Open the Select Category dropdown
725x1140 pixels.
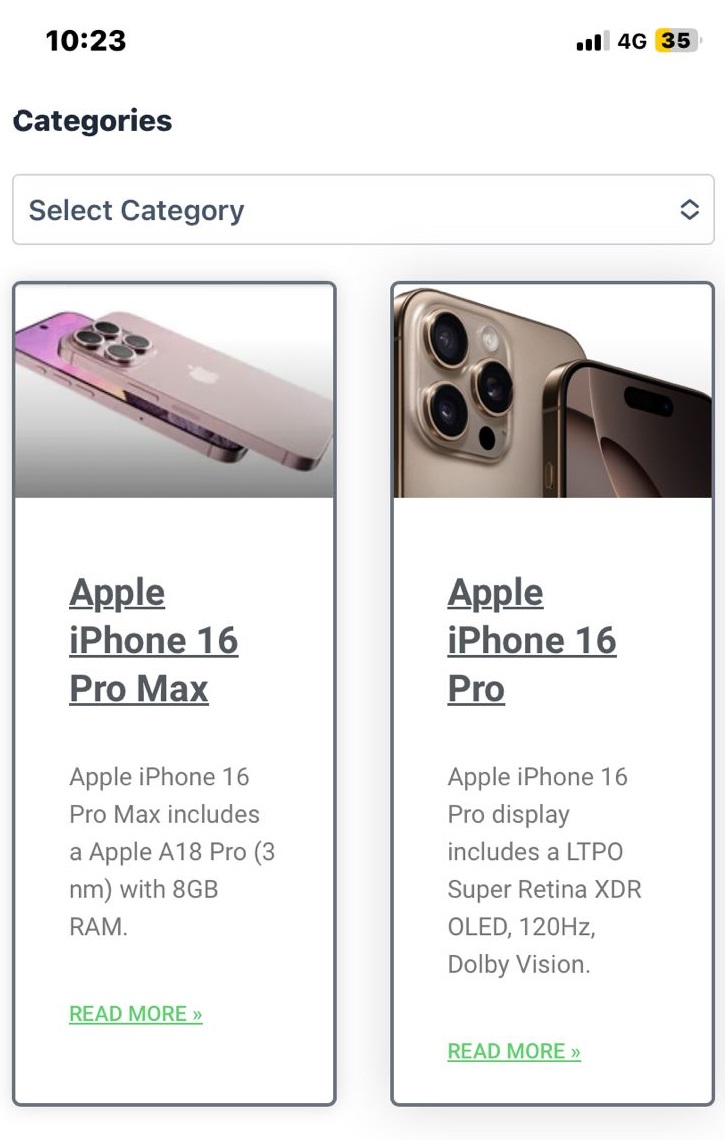pos(363,210)
